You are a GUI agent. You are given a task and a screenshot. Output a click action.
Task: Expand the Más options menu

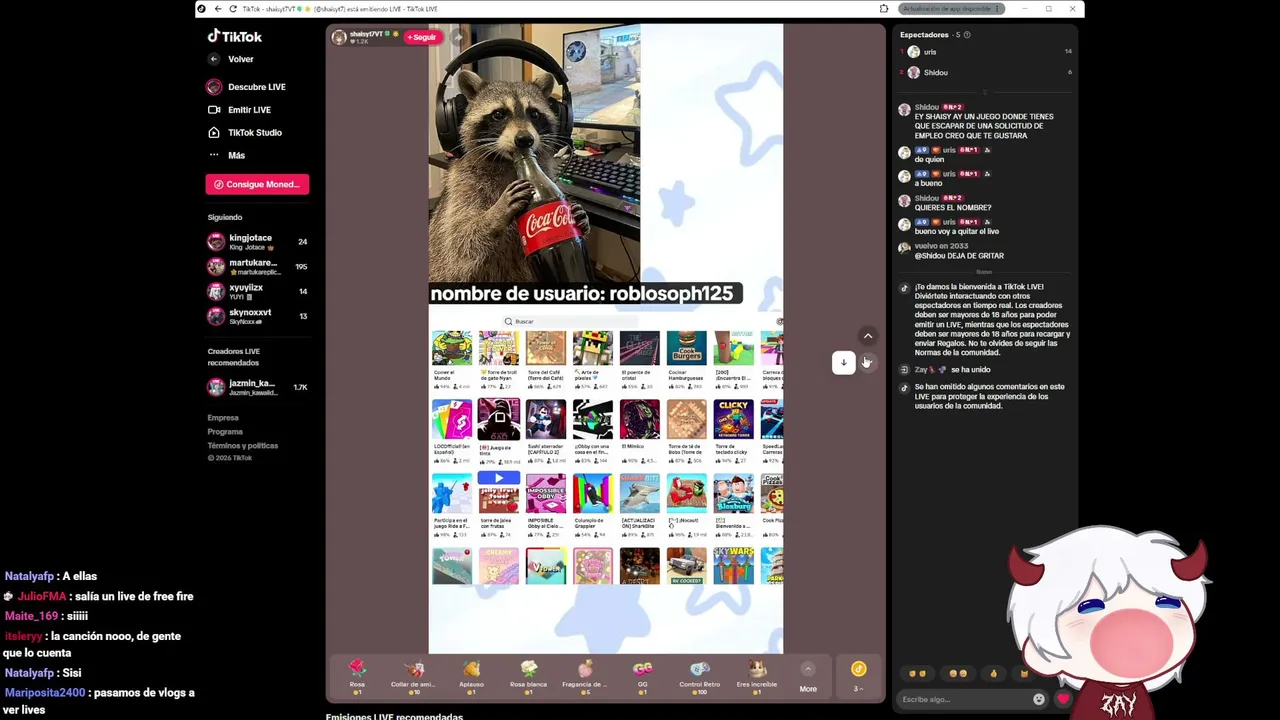(x=227, y=155)
